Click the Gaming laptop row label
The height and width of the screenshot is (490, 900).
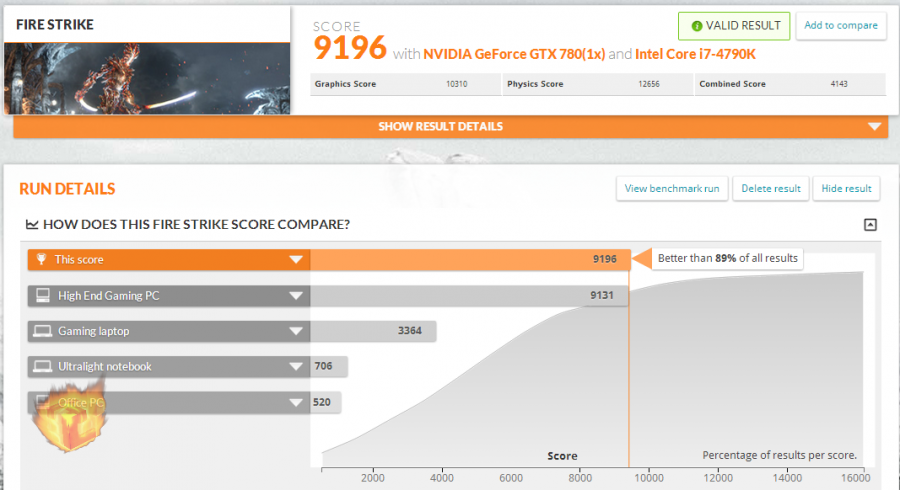point(94,331)
